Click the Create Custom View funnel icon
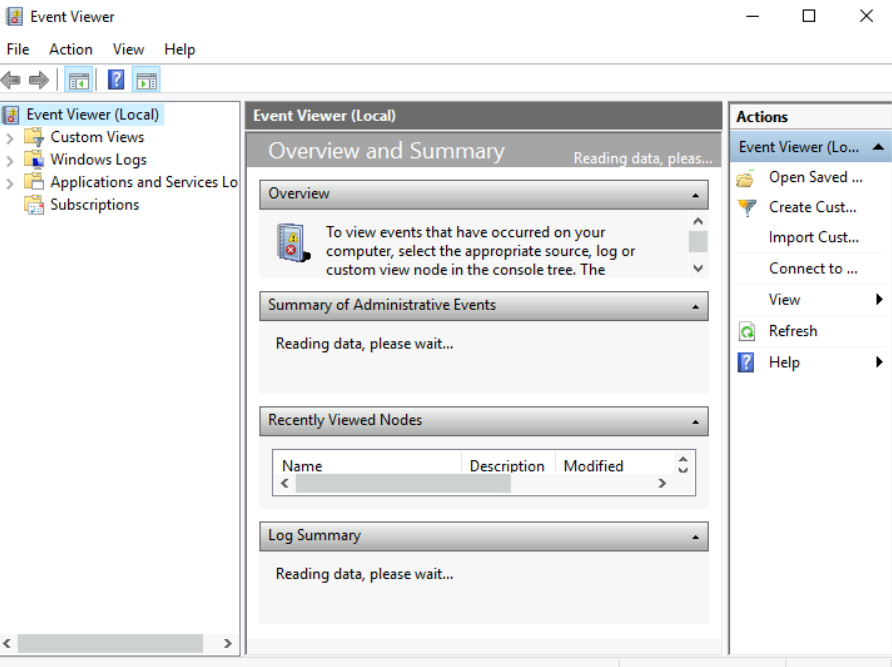Viewport: 892px width, 667px height. [x=747, y=208]
